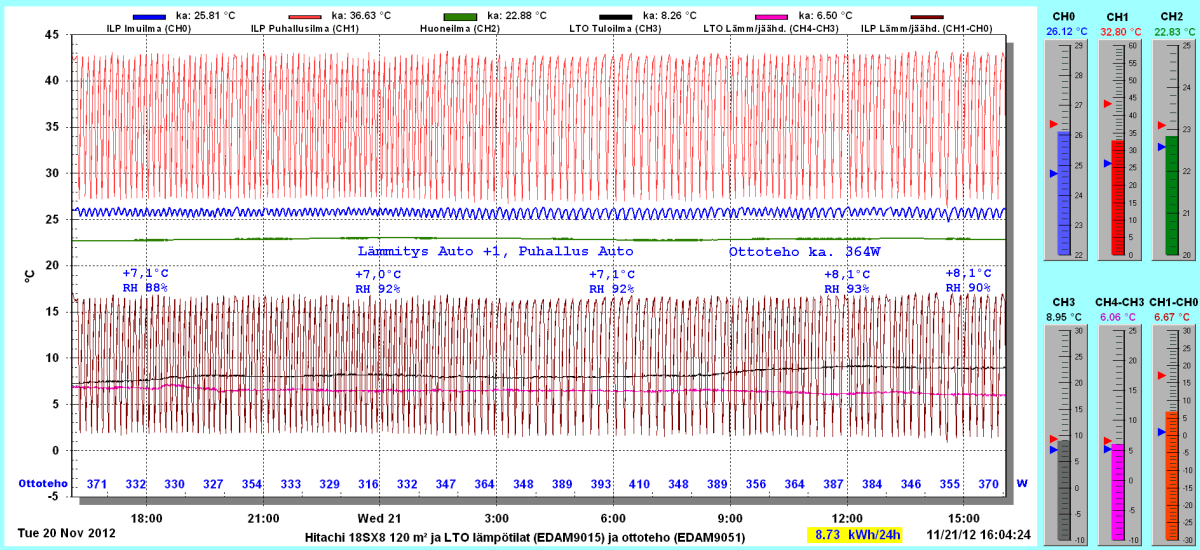Click the annotation RH 93%

[x=846, y=288]
